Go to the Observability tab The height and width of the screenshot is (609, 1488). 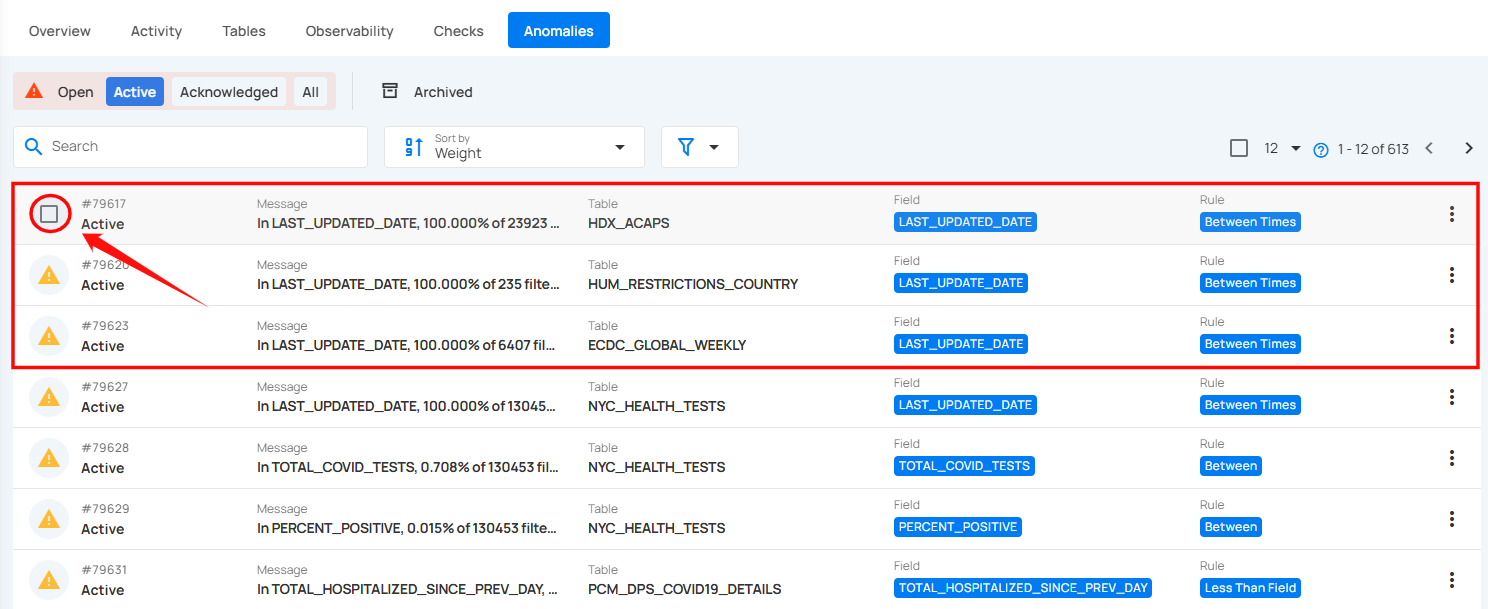click(x=349, y=31)
